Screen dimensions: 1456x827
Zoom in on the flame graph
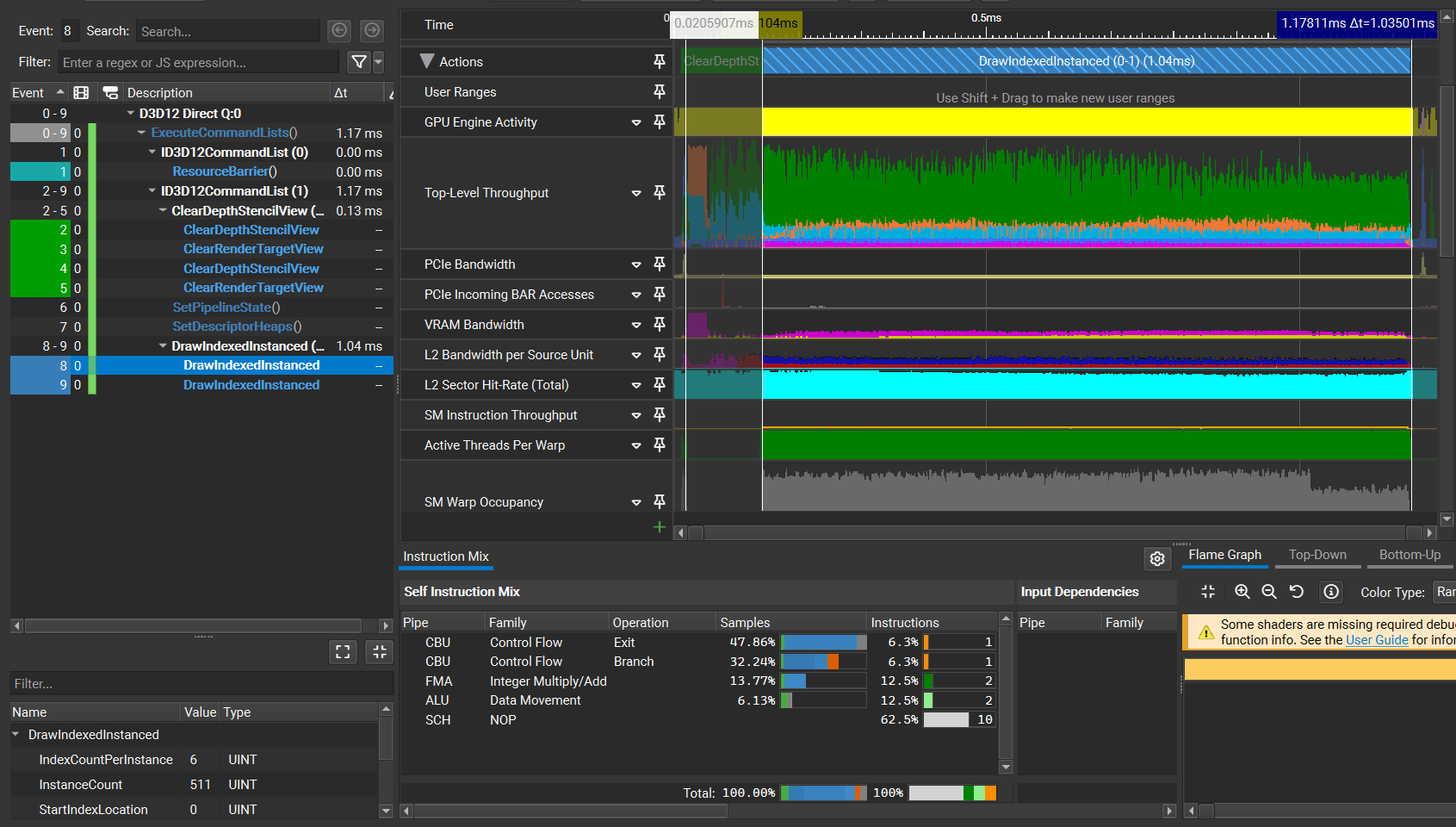[1242, 592]
